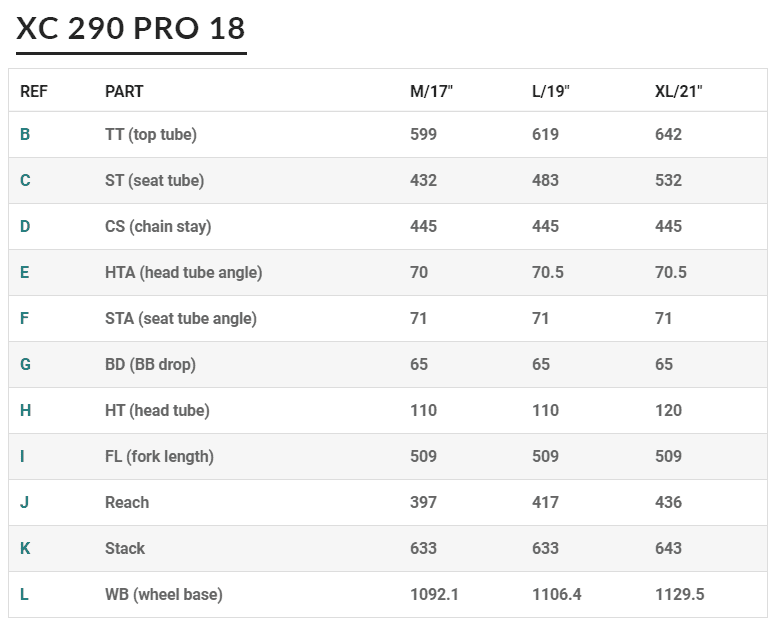Click reference letter G for BB drop
This screenshot has height=629, width=779.
point(25,364)
